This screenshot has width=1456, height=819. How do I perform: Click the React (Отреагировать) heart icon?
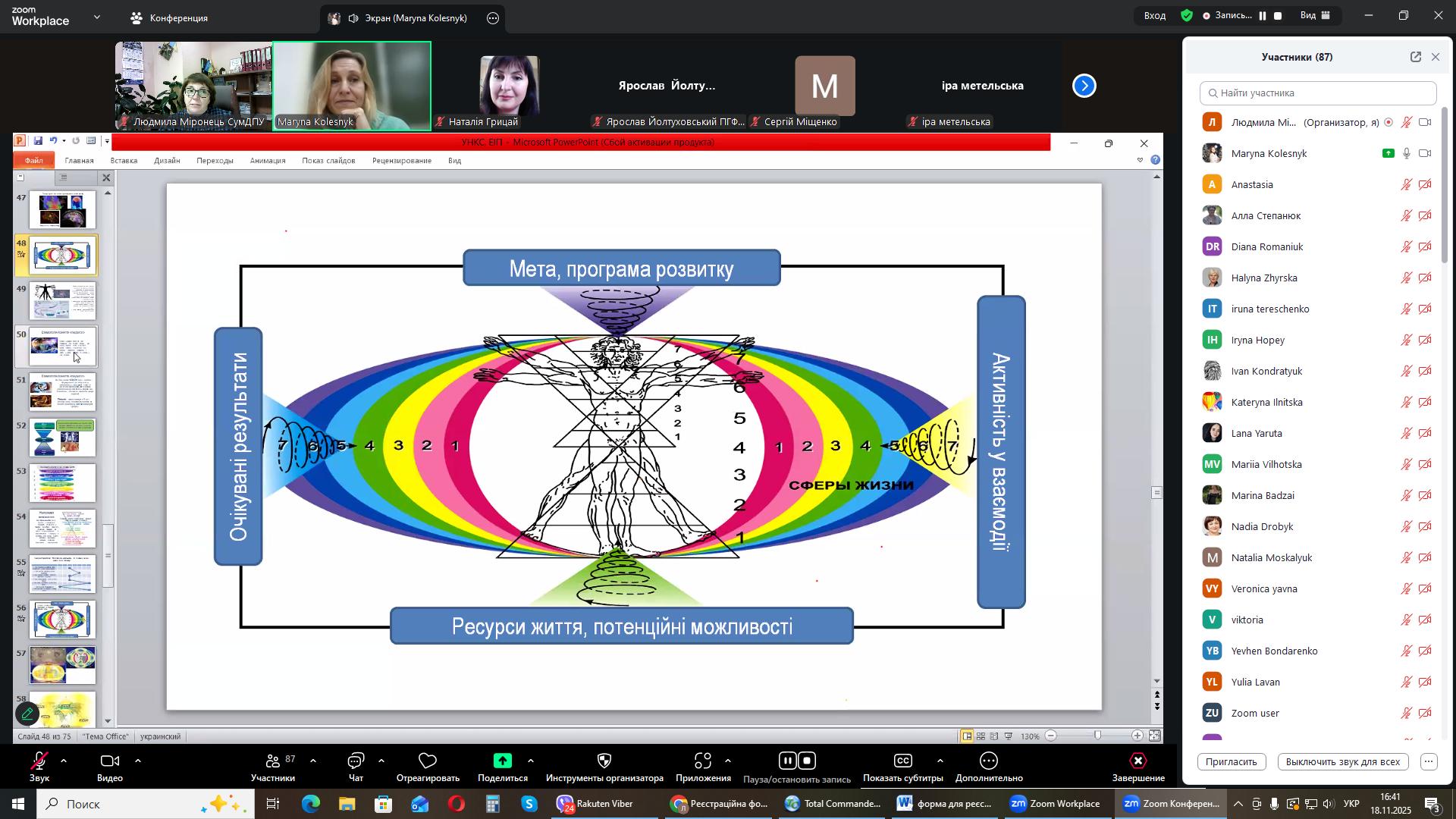click(x=428, y=761)
